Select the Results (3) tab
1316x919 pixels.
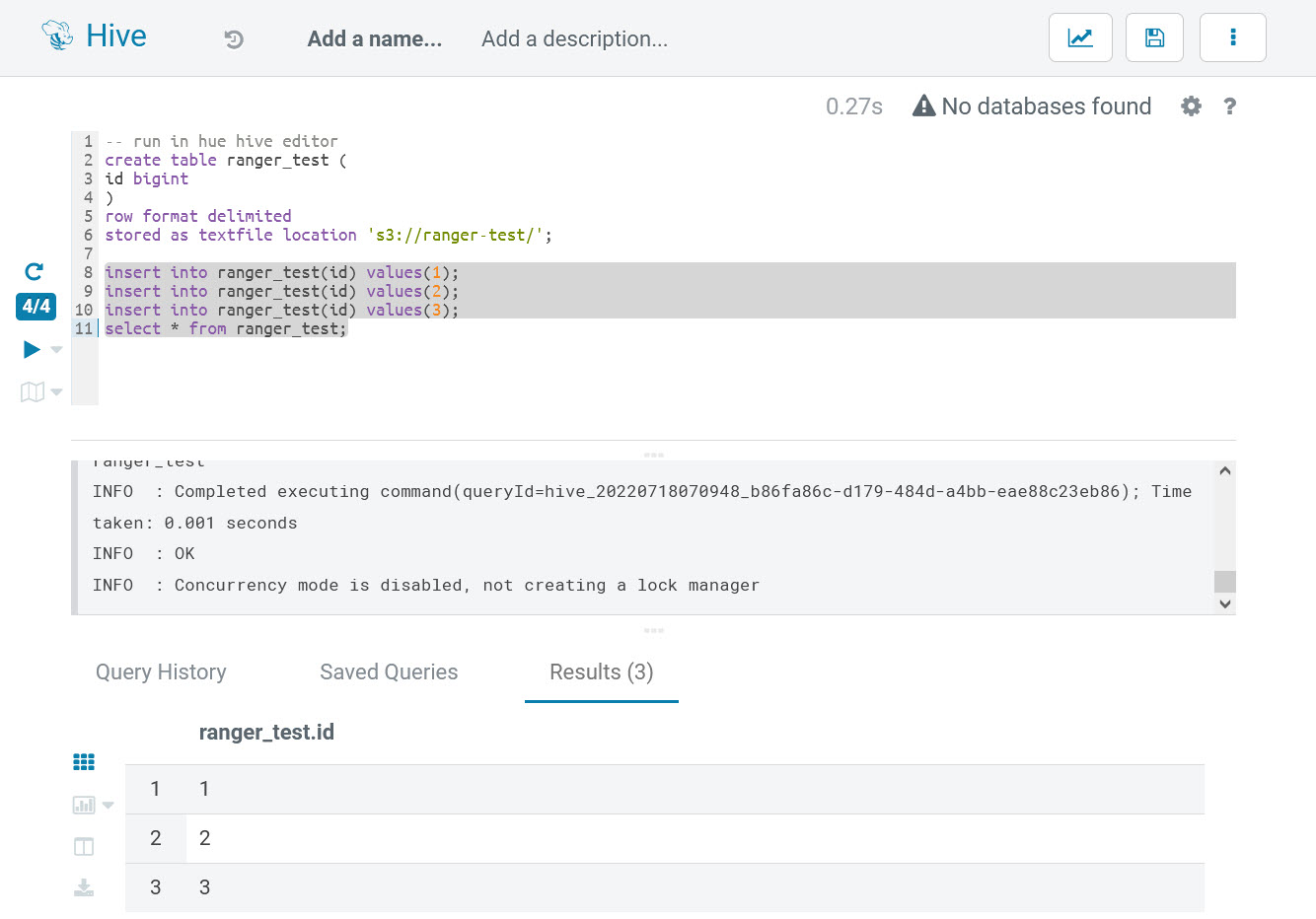click(601, 672)
